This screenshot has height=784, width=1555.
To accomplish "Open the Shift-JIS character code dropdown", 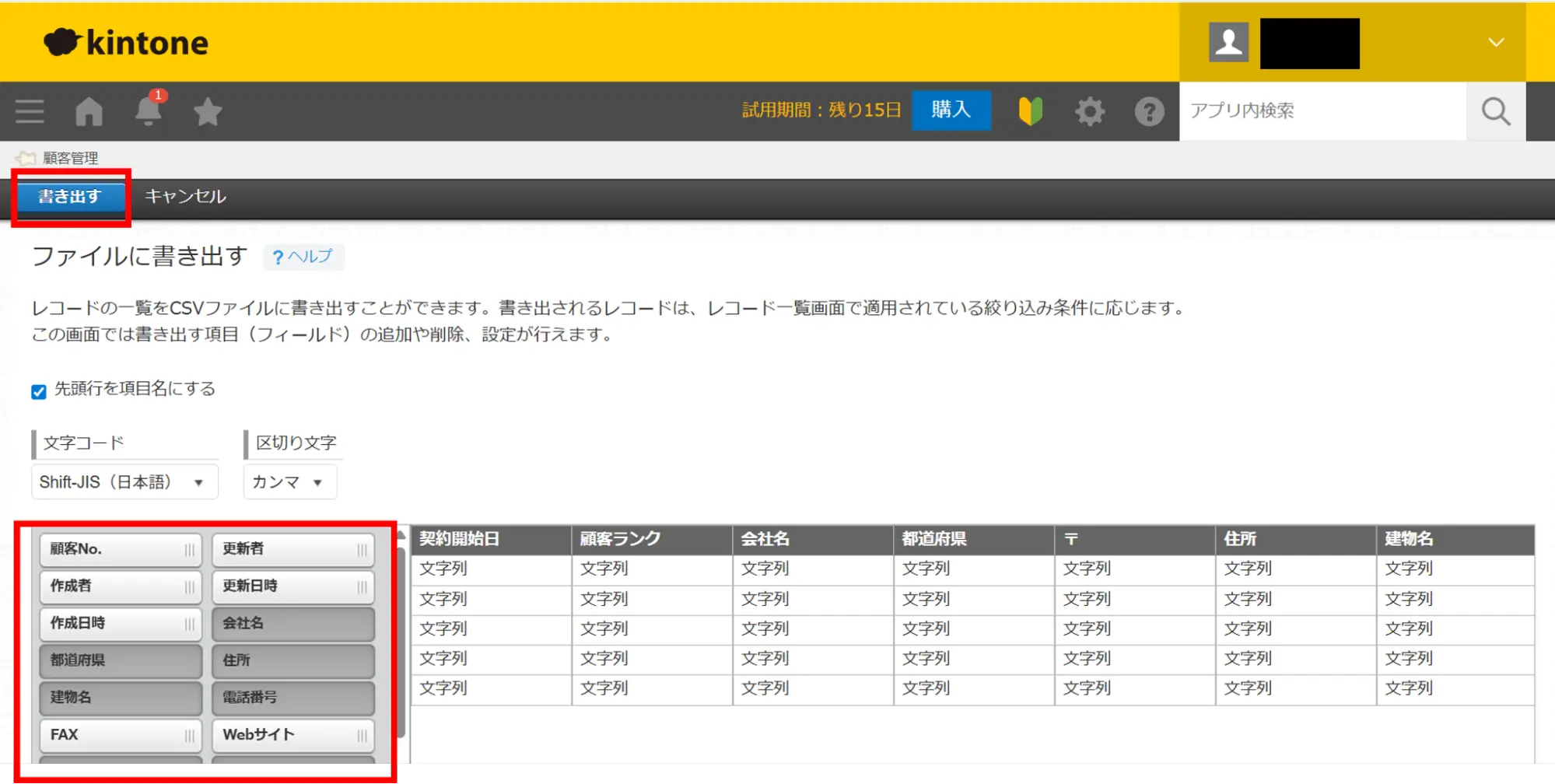I will tap(124, 482).
